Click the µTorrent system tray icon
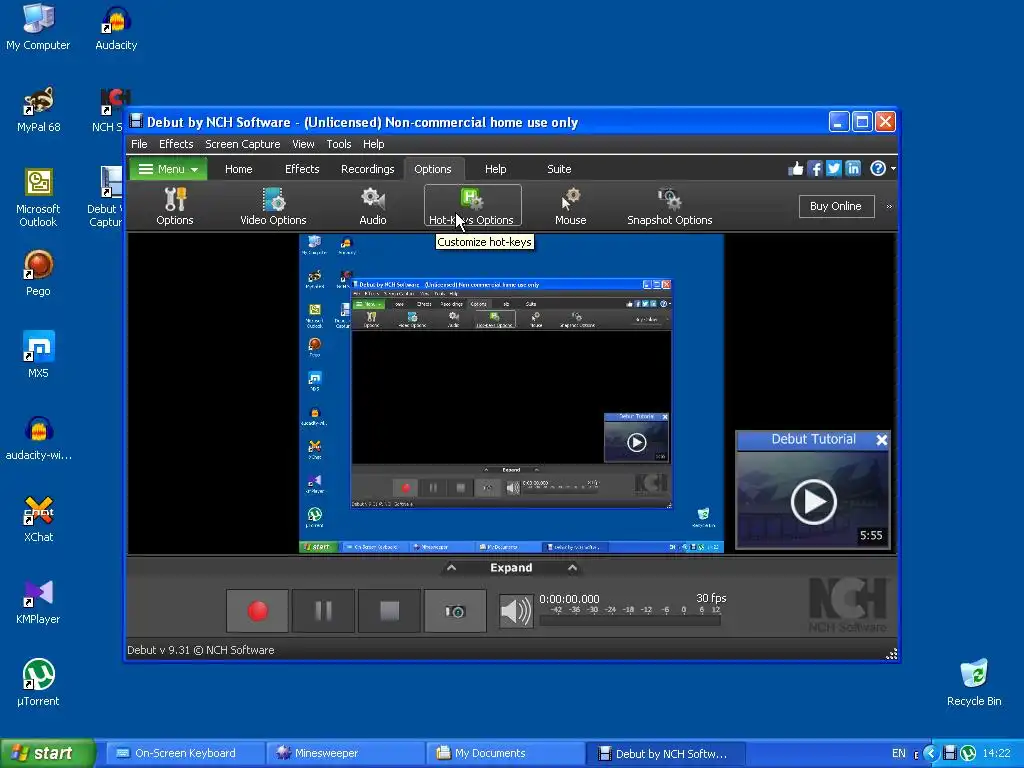 968,754
